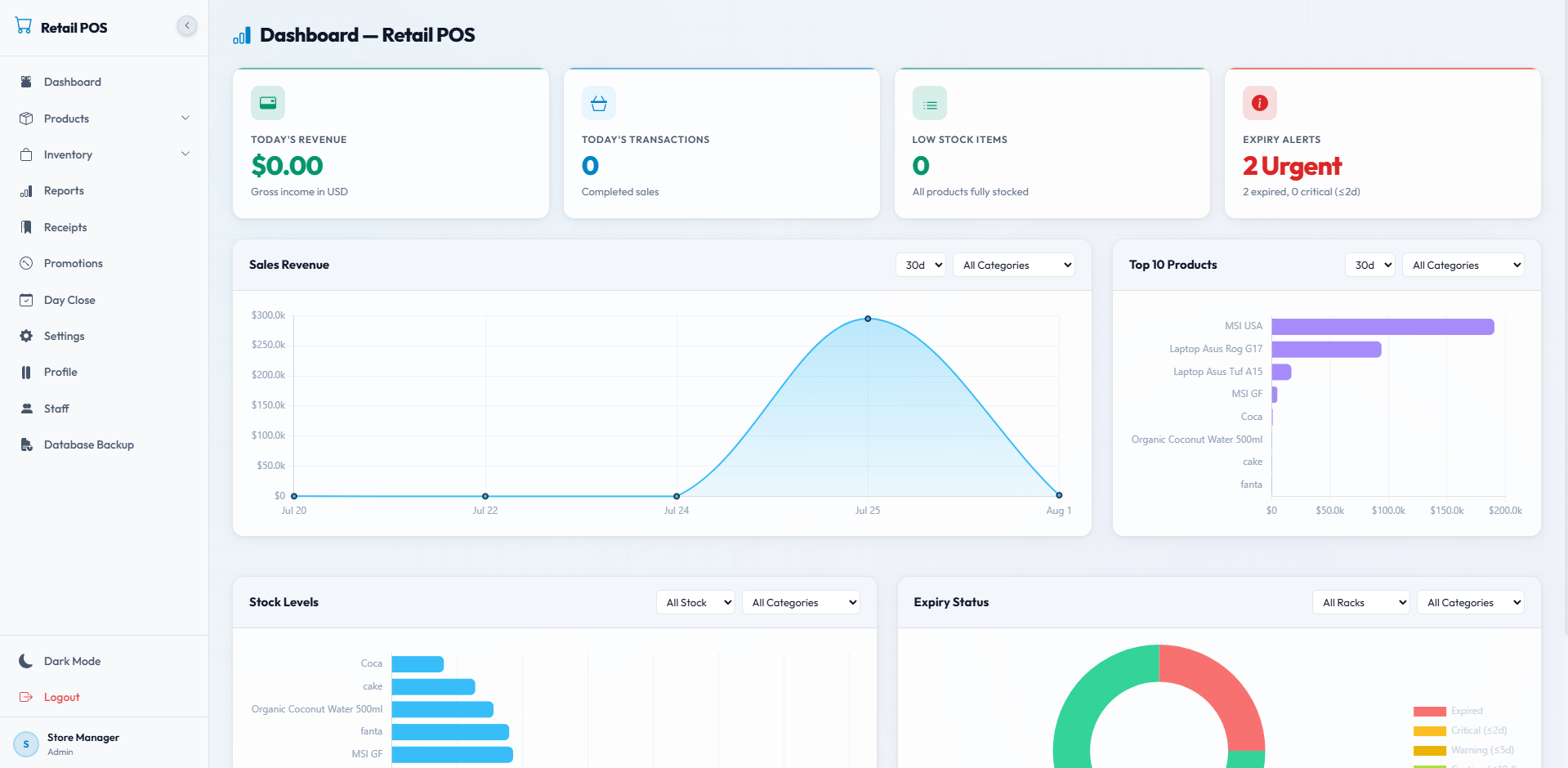The image size is (1568, 768).
Task: Click the Expiry Alerts warning icon
Action: pyautogui.click(x=1260, y=103)
